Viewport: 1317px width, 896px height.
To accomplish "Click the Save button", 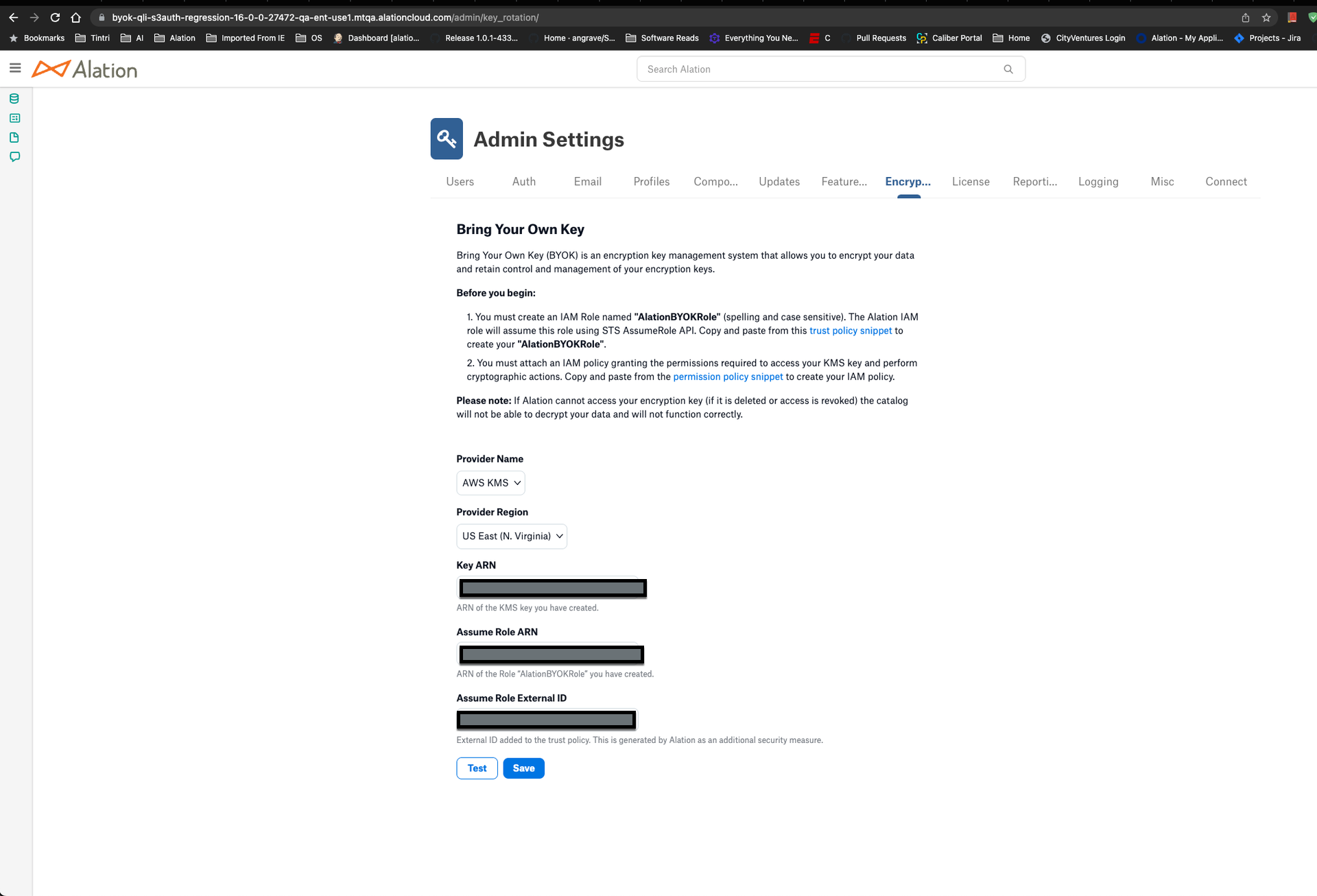I will click(x=523, y=768).
